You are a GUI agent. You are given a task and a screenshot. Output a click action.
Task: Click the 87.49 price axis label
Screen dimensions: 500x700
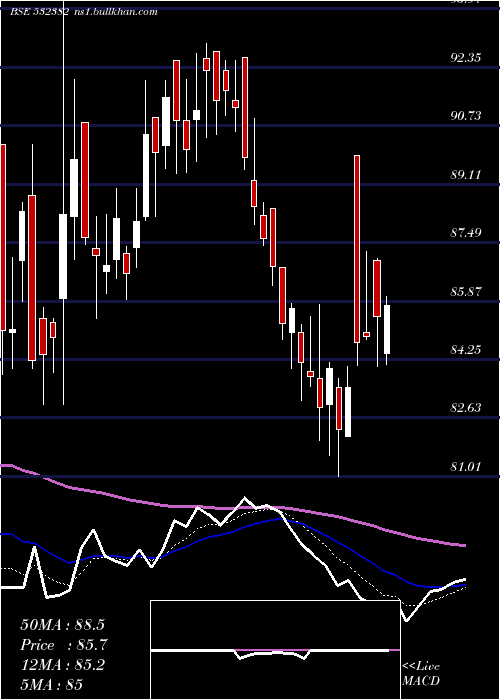[x=466, y=233]
